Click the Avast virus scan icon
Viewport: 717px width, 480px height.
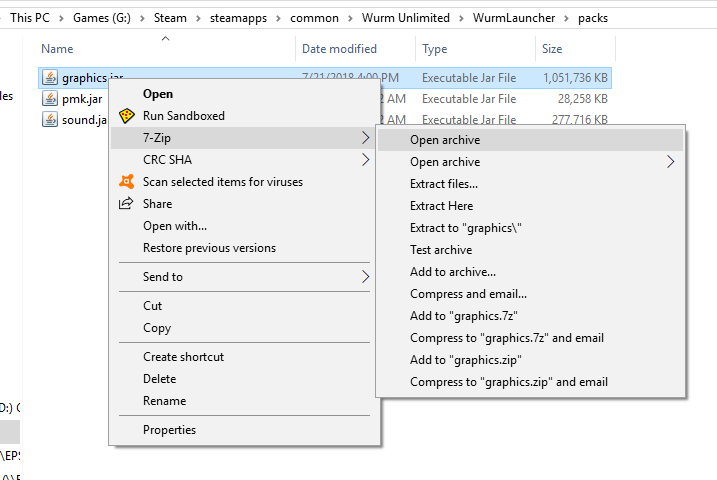pyautogui.click(x=127, y=181)
